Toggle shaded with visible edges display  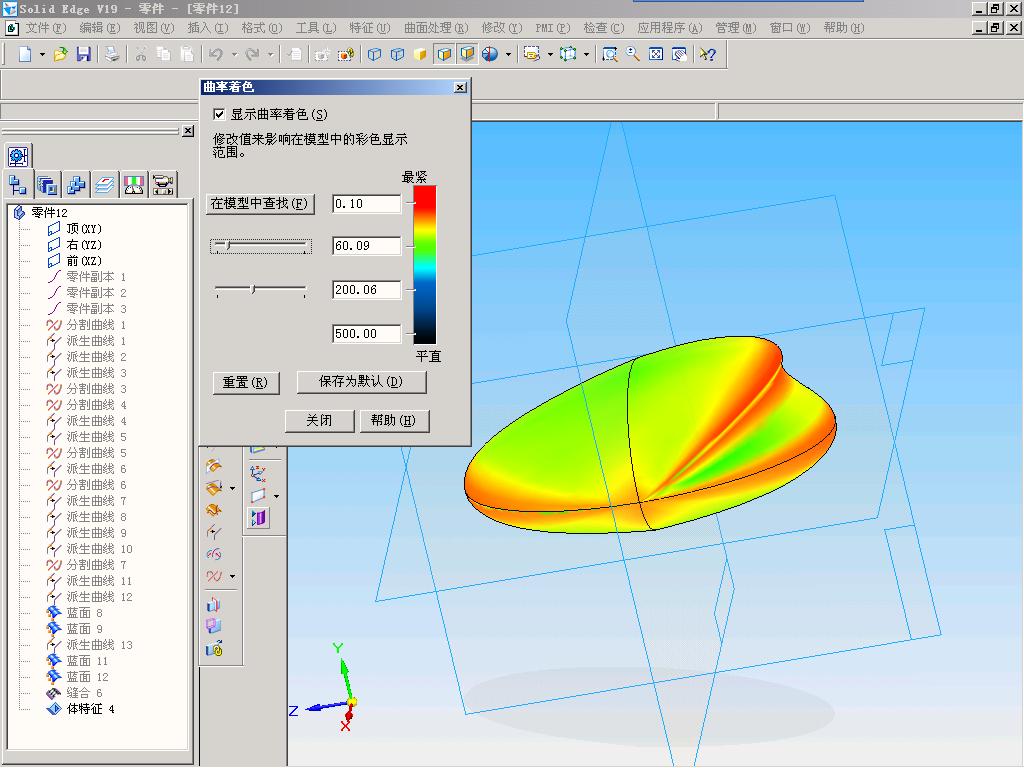pyautogui.click(x=444, y=54)
